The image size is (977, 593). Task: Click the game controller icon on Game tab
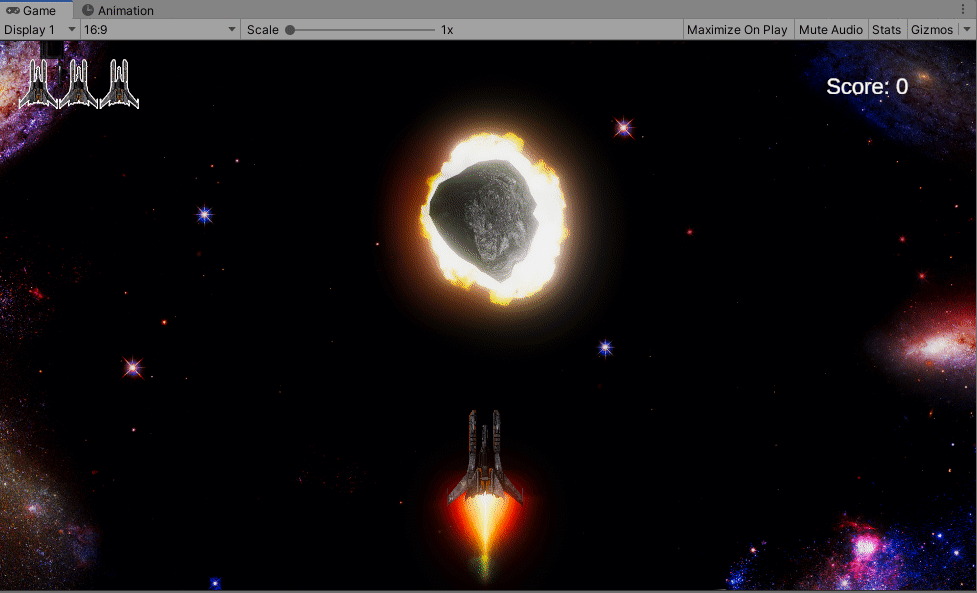[x=12, y=10]
